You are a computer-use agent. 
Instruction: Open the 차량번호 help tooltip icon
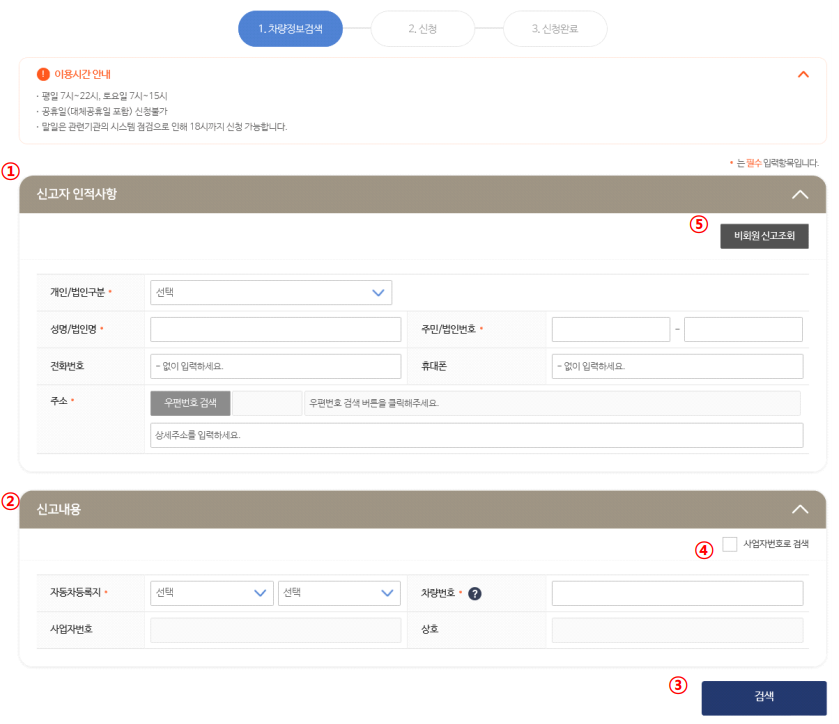[x=474, y=593]
